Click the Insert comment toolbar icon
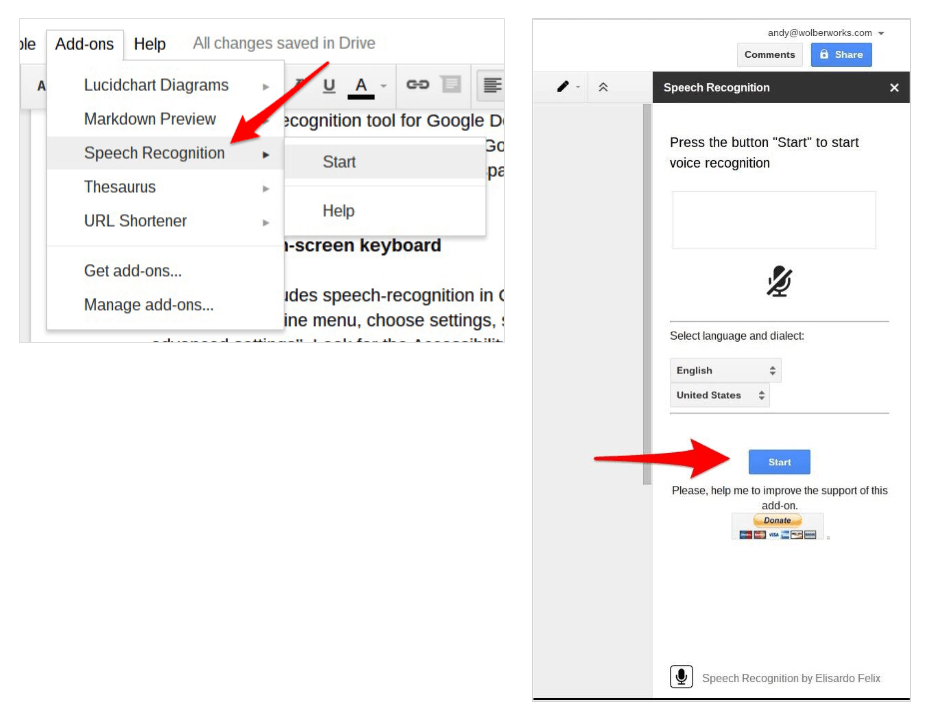The height and width of the screenshot is (721, 930). click(x=452, y=85)
